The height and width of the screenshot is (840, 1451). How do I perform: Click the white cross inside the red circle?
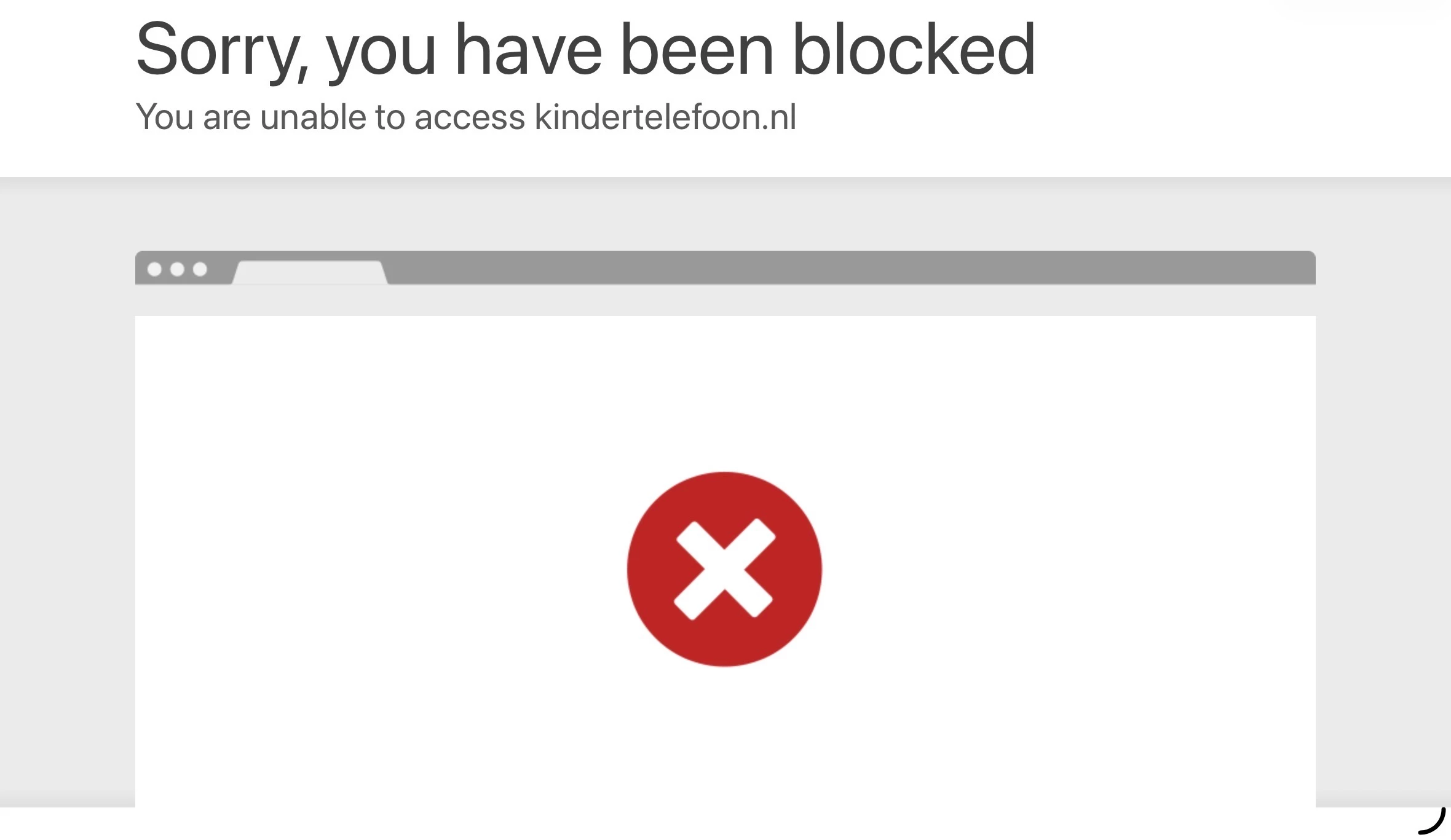[x=724, y=569]
